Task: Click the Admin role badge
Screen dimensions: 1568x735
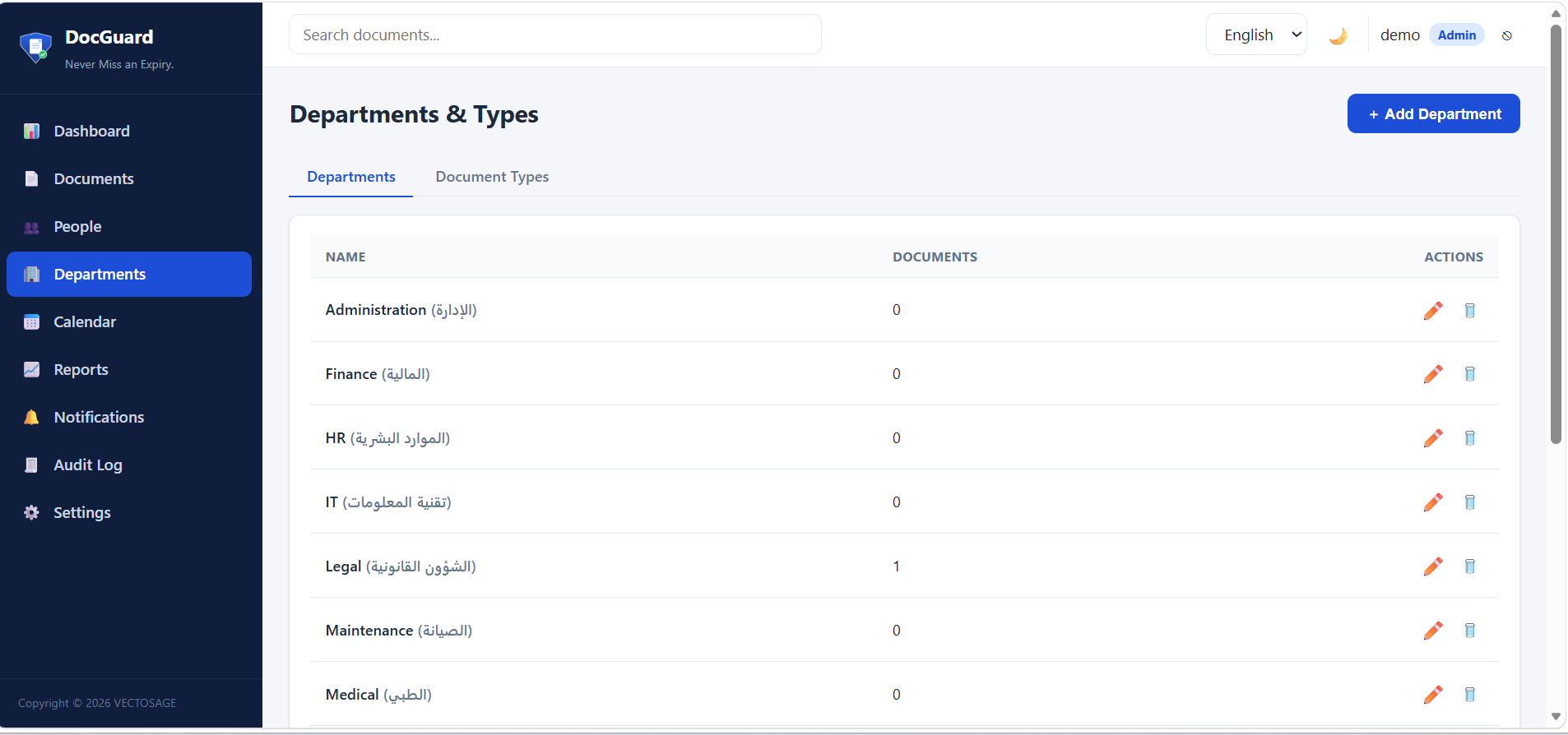Action: 1457,35
